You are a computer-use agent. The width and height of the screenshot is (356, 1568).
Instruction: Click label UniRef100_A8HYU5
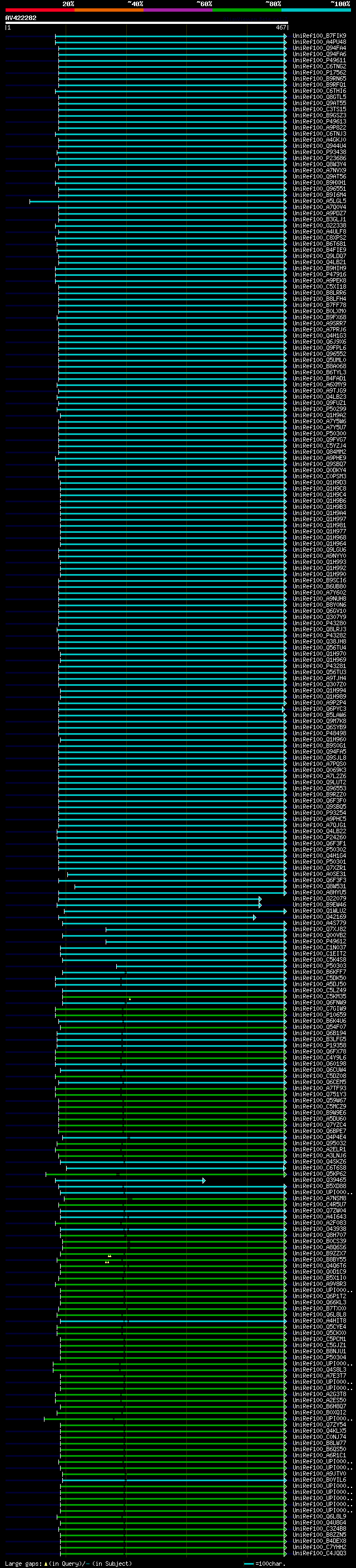click(x=319, y=892)
